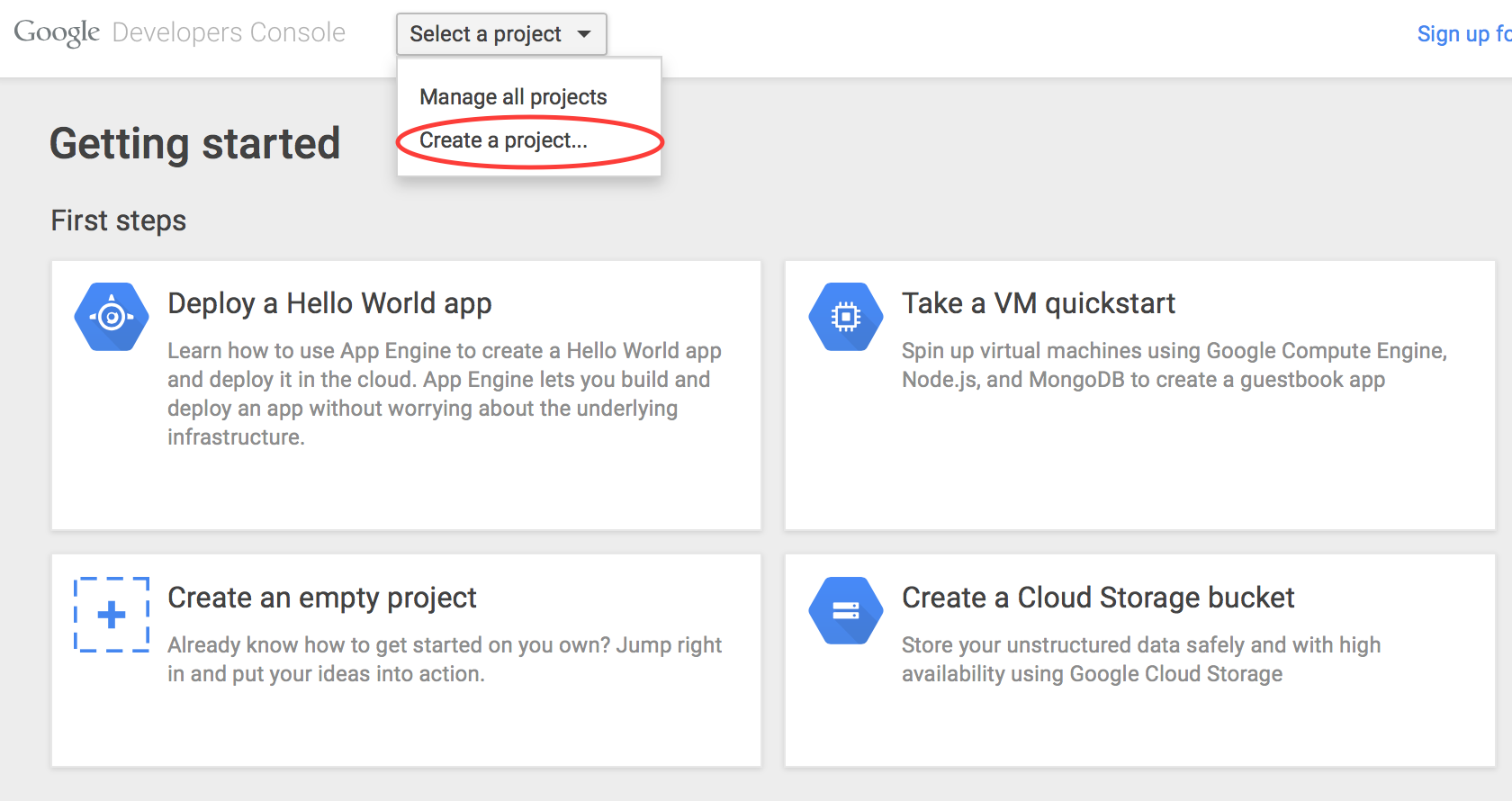Open the Take a VM quickstart title

tap(1038, 303)
